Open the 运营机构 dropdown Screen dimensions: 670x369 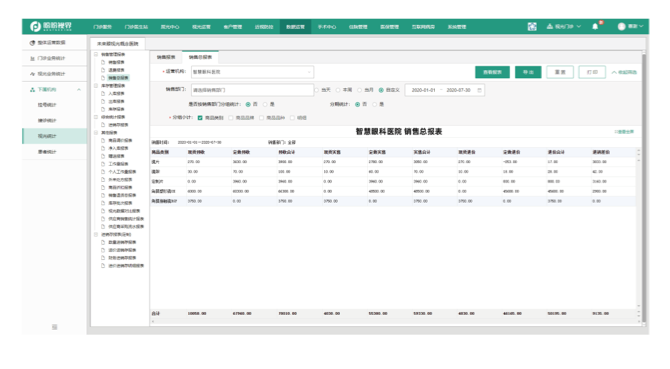[253, 72]
